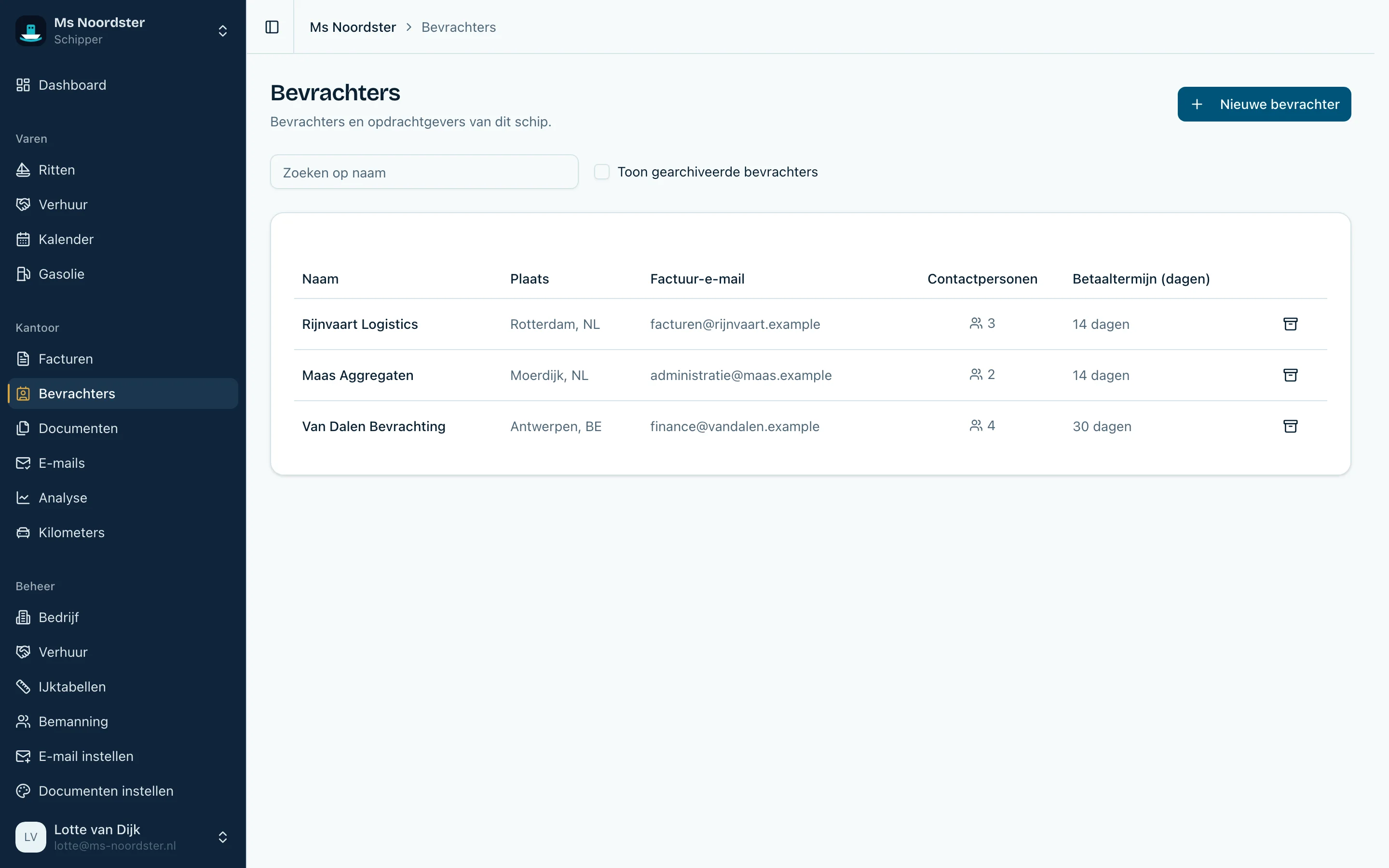This screenshot has height=868, width=1389.
Task: Click the Naam column header
Action: [320, 278]
